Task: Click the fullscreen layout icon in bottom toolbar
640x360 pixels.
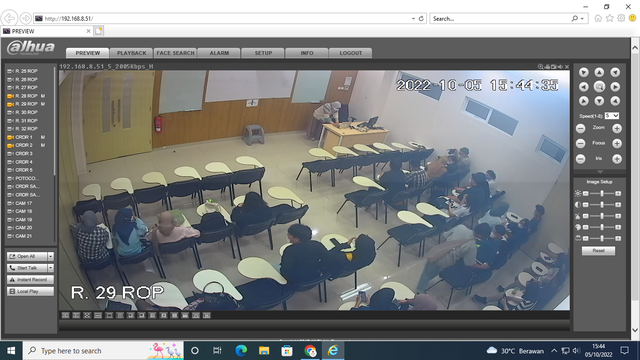Action: coord(87,316)
